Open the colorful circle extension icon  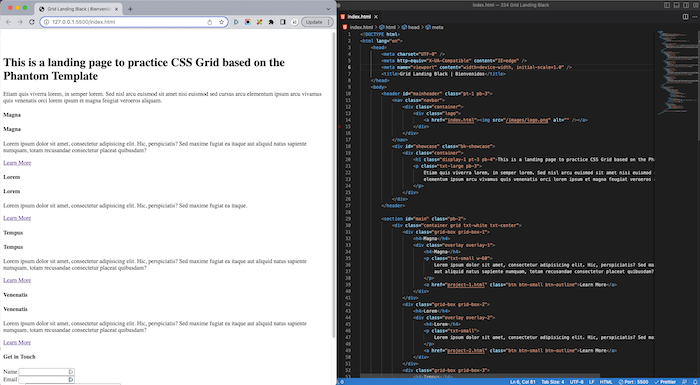coord(247,22)
